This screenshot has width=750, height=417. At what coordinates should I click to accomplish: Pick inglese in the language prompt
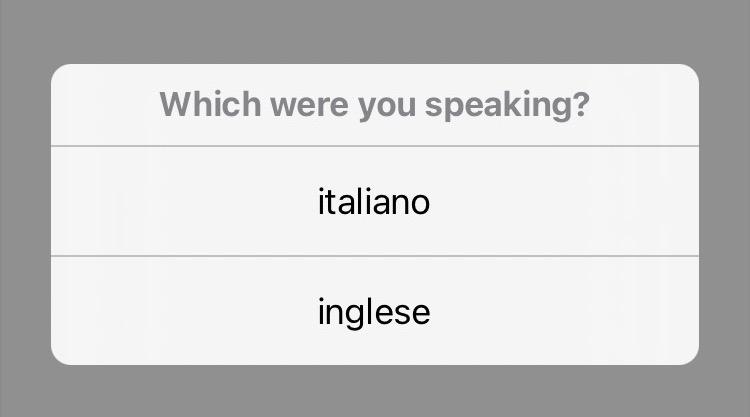pyautogui.click(x=374, y=311)
